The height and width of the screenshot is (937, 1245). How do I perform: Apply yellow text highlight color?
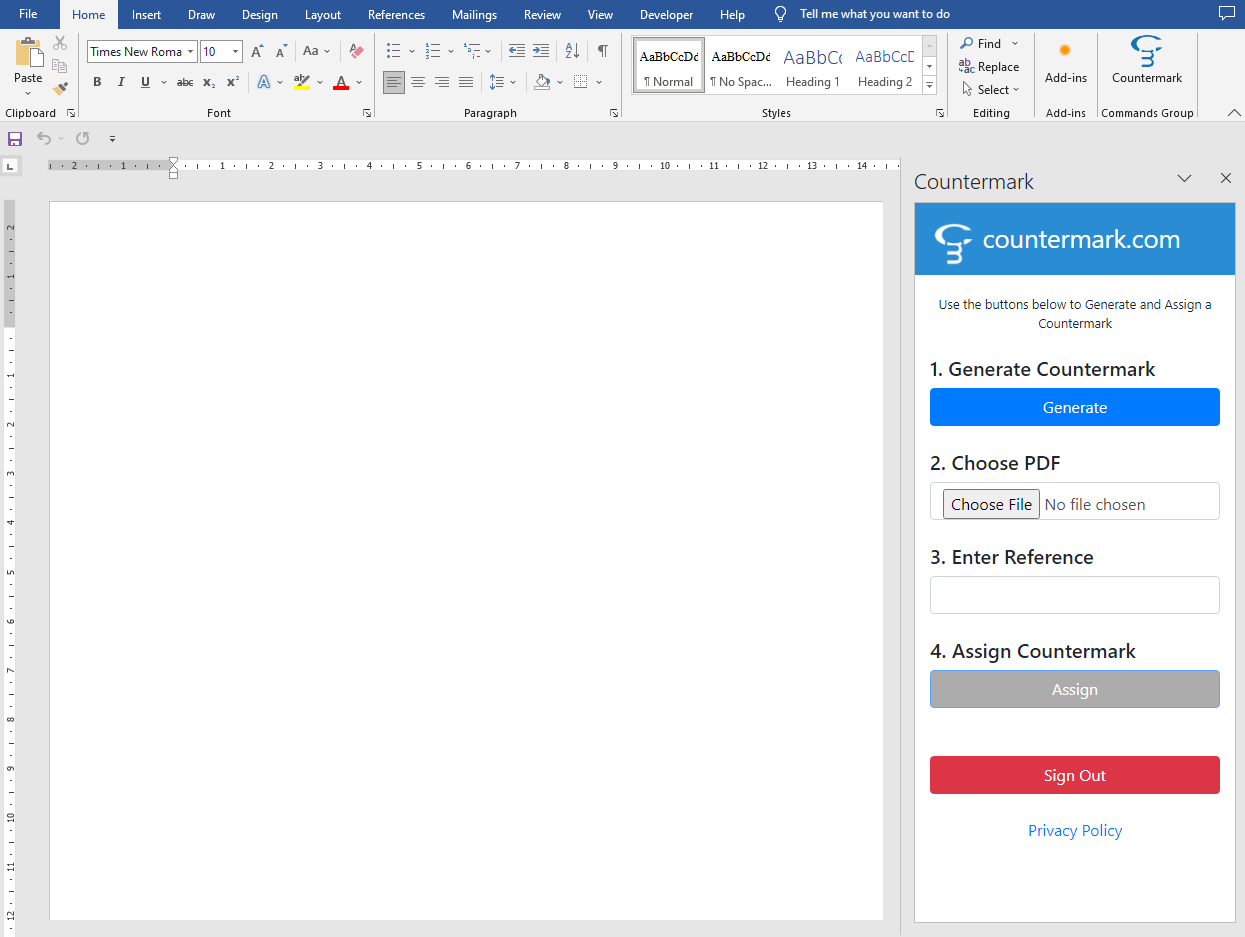(301, 82)
